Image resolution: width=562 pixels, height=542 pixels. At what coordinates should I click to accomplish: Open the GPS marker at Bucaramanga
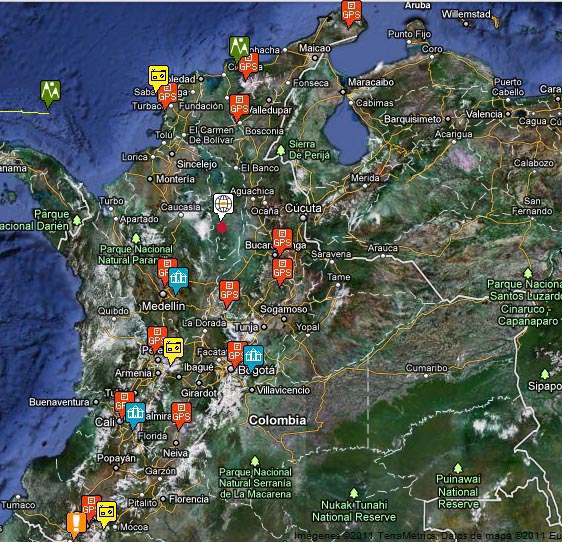282,241
